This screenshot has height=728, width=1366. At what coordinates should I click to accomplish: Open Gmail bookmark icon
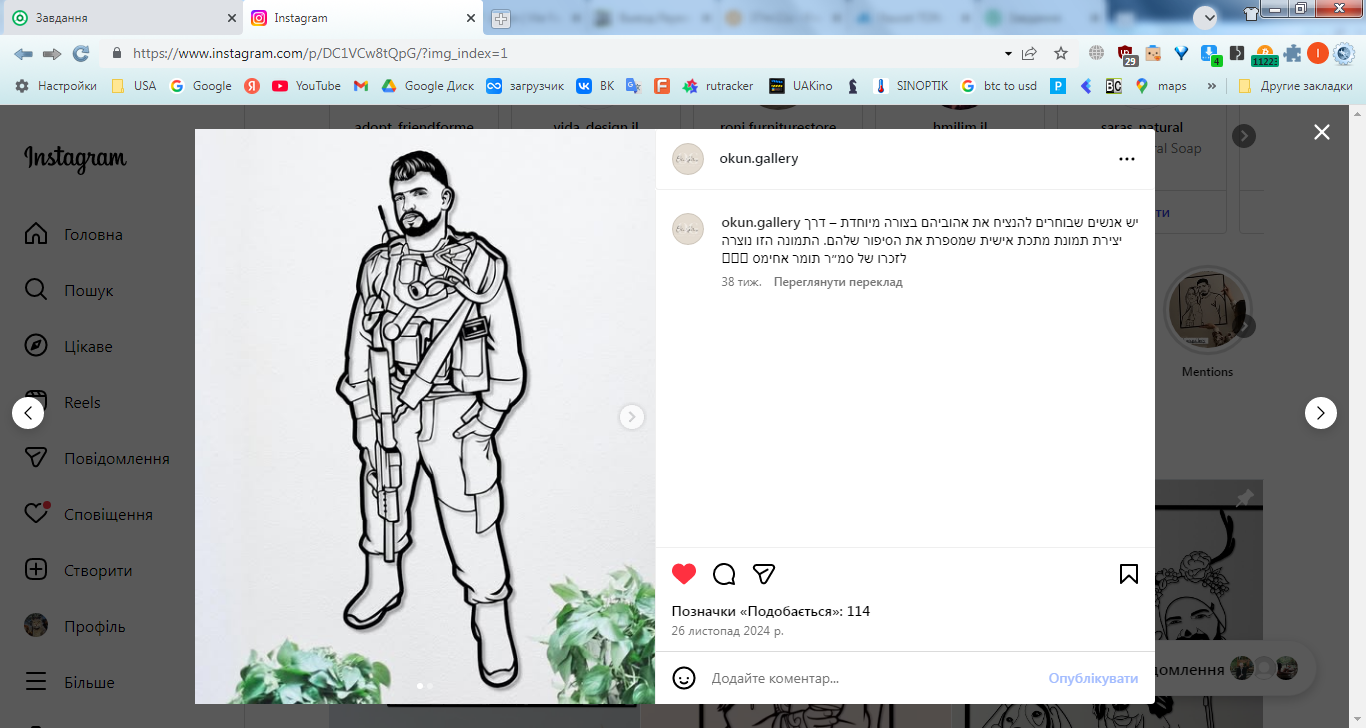(361, 86)
